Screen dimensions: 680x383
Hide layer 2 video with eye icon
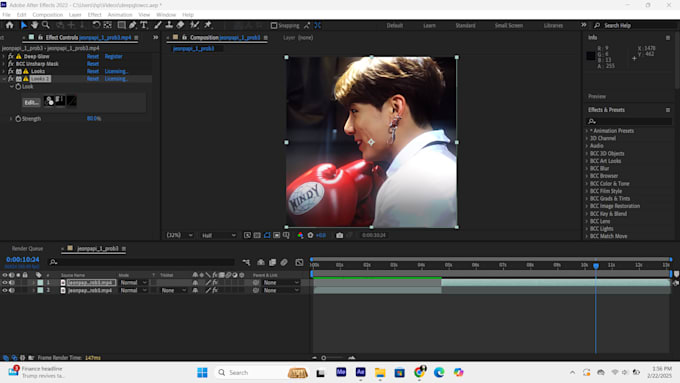(x=5, y=290)
